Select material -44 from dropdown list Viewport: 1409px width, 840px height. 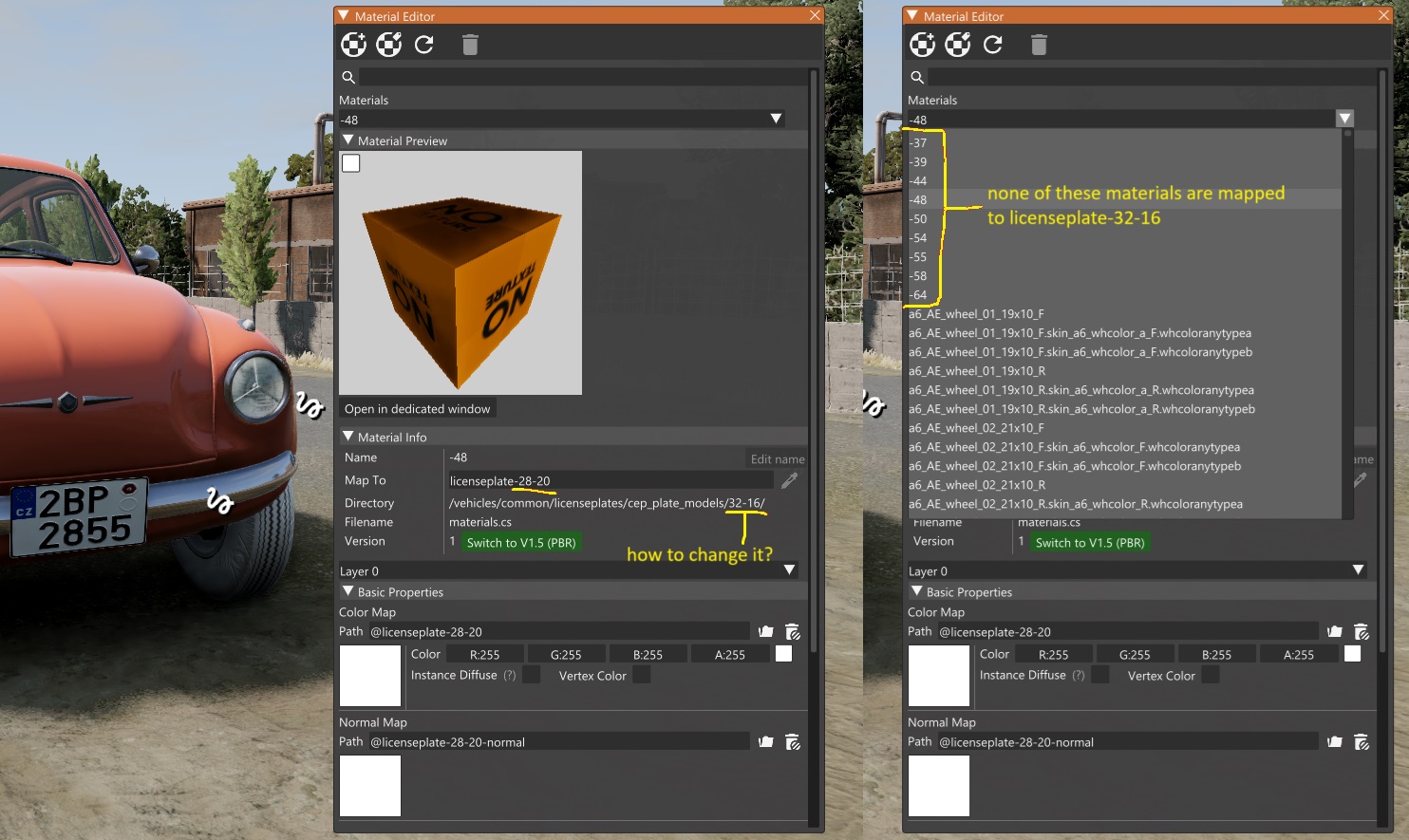[x=1124, y=181]
